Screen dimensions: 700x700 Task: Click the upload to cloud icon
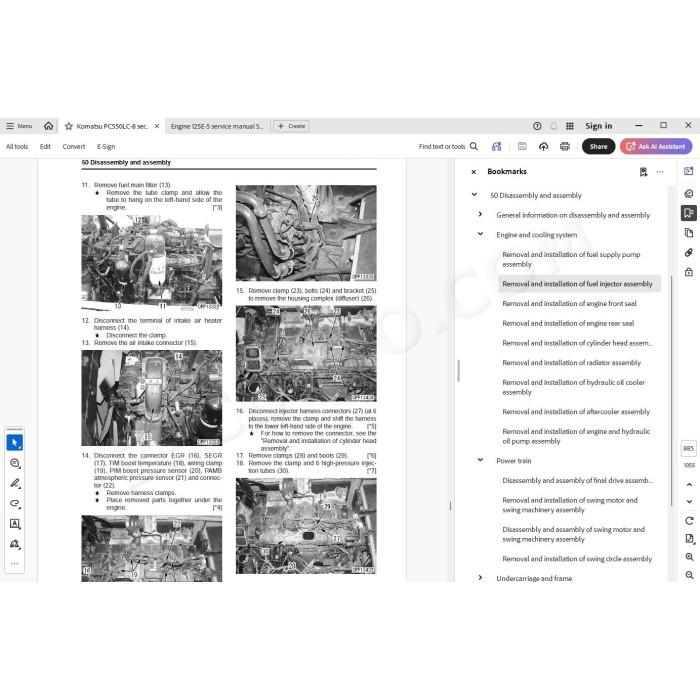[x=543, y=146]
